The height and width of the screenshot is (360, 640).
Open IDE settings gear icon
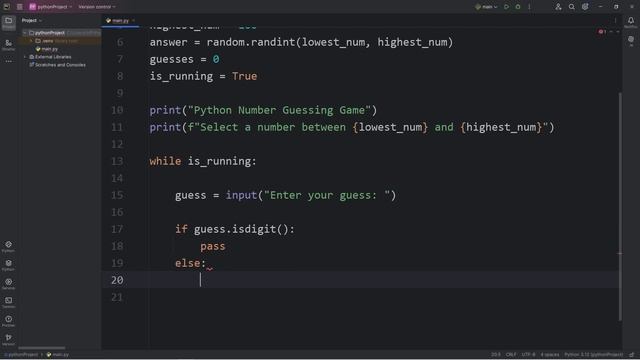click(585, 7)
